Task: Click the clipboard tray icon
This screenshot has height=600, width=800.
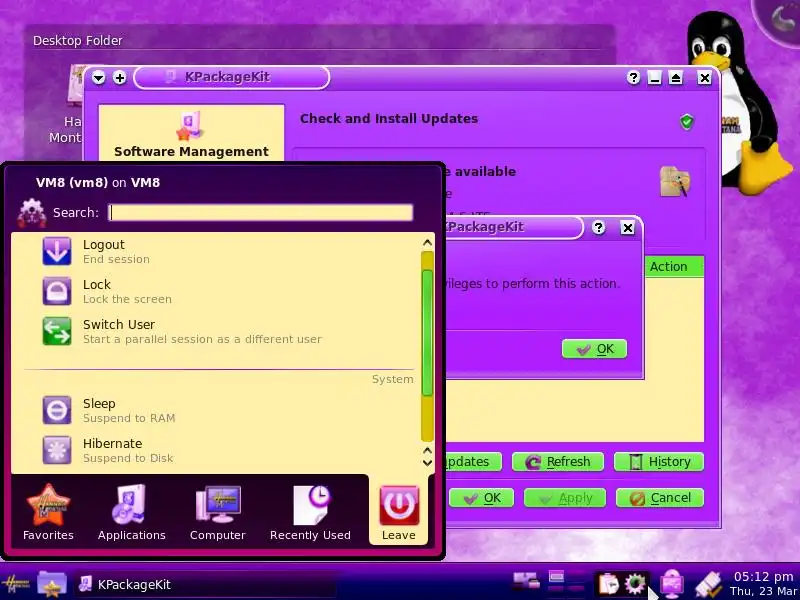Action: coord(608,584)
